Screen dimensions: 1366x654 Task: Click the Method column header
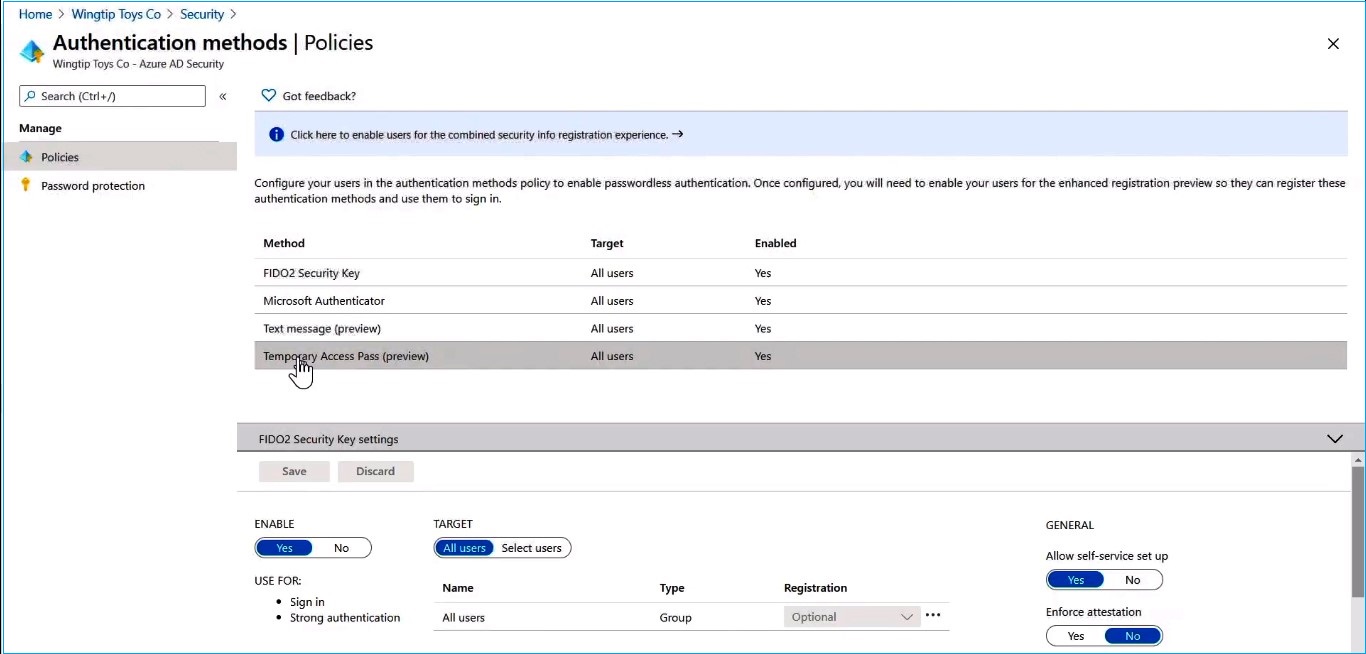click(284, 243)
